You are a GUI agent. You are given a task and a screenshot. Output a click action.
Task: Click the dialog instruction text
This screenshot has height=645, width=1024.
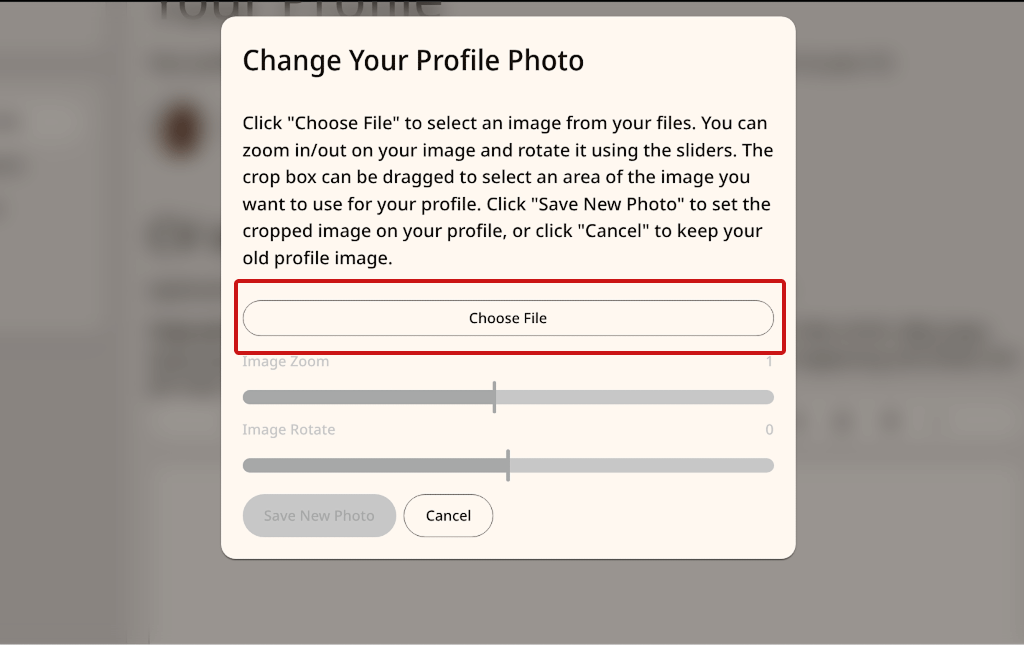point(505,190)
